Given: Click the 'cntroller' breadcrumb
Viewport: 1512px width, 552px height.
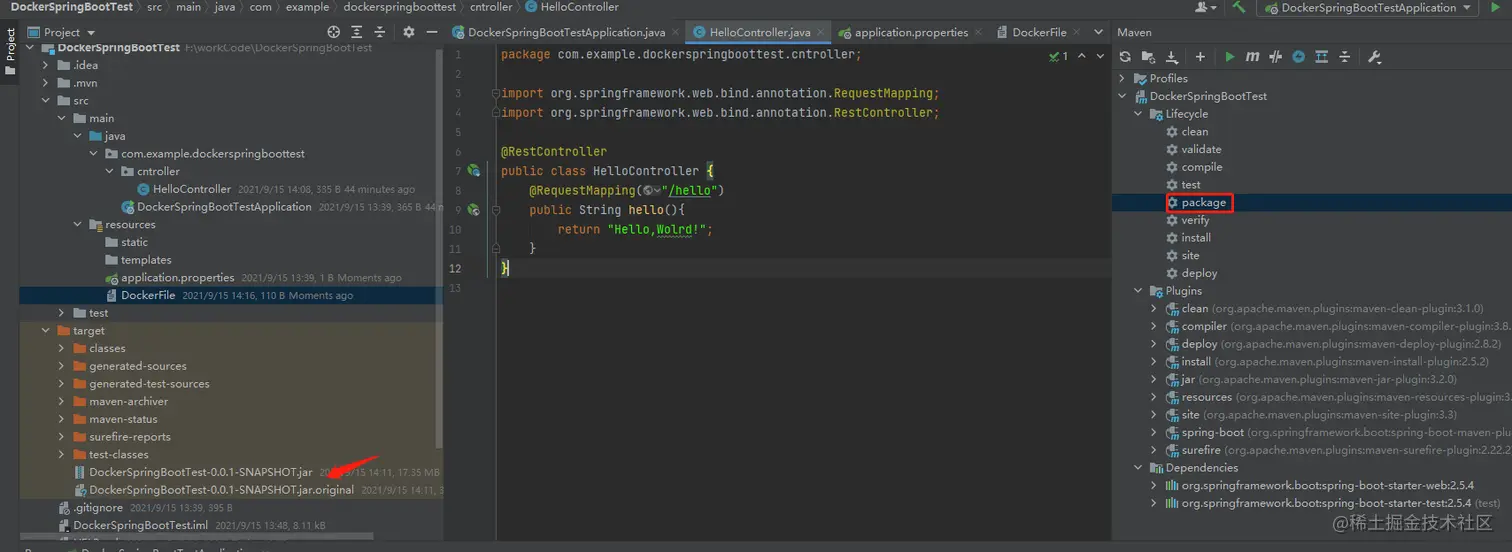Looking at the screenshot, I should (x=491, y=7).
